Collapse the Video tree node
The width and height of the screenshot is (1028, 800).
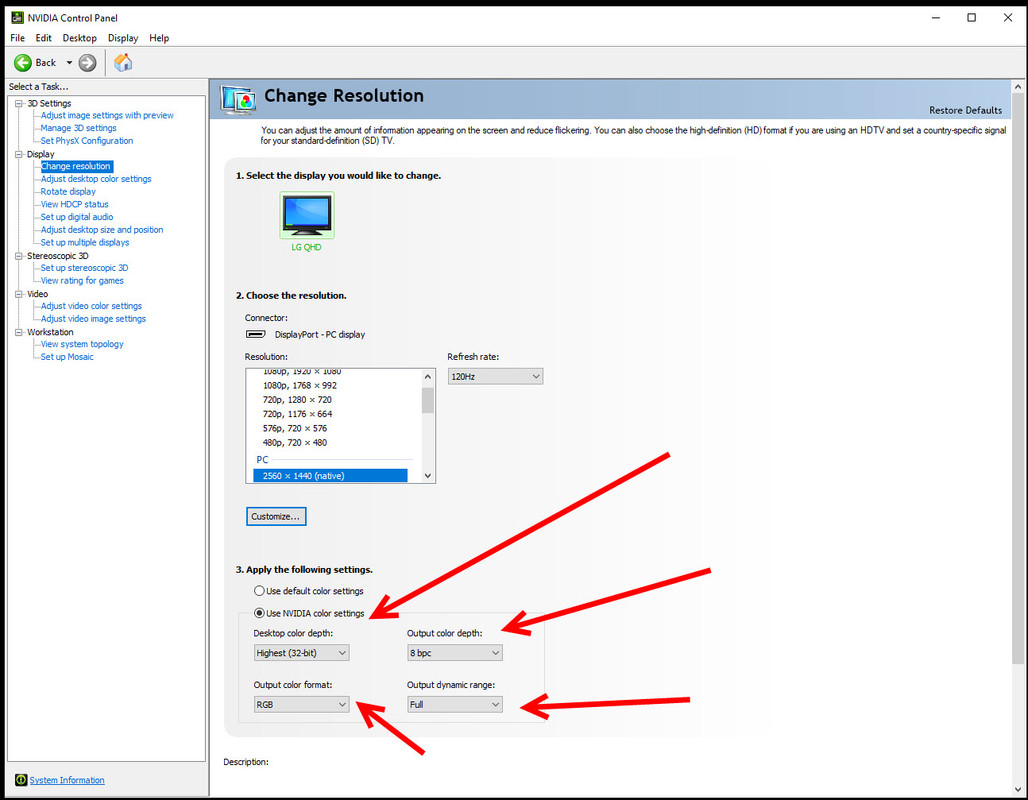[x=19, y=294]
